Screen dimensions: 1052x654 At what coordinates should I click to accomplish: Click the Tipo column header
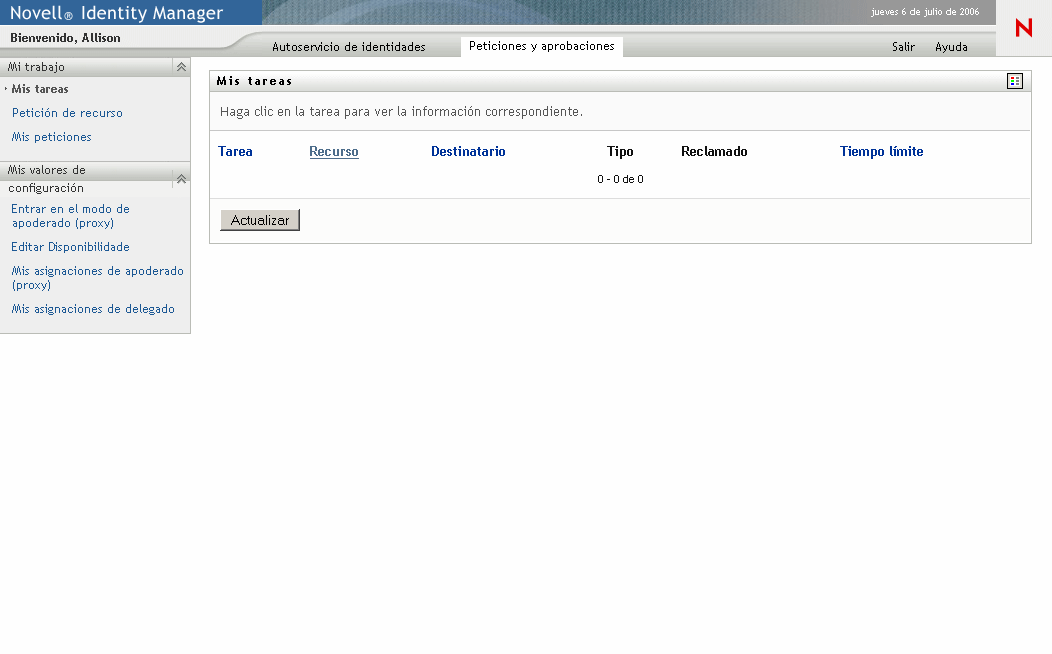[x=620, y=152]
